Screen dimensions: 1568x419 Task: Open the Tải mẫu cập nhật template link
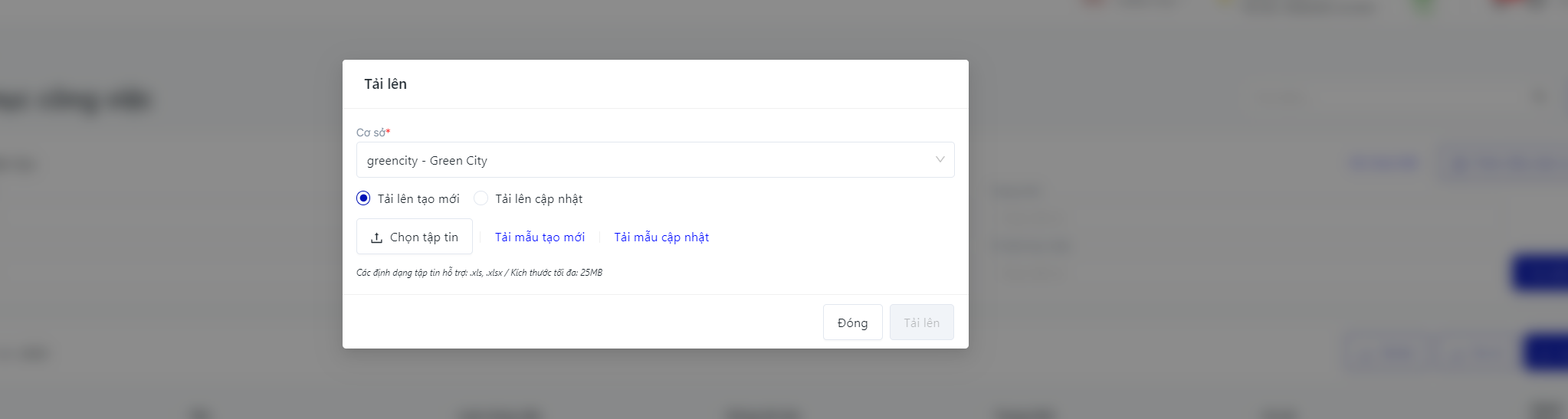tap(661, 237)
